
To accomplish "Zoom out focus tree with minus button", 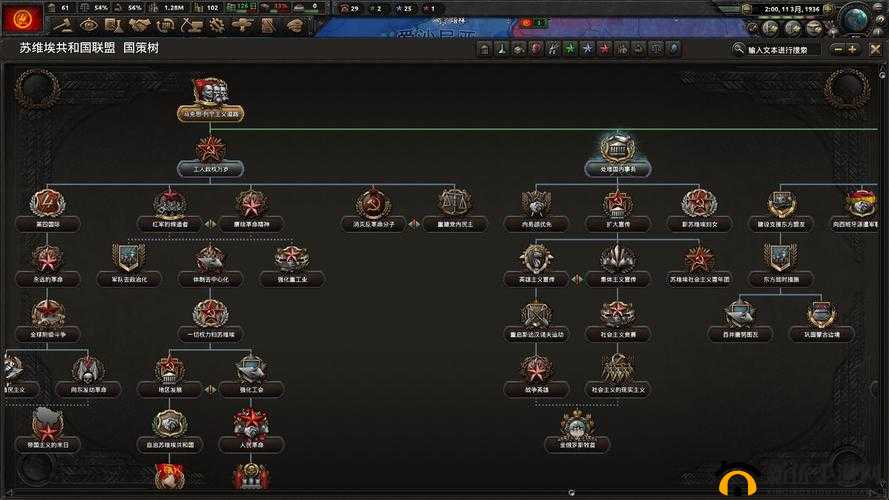I will coord(838,50).
